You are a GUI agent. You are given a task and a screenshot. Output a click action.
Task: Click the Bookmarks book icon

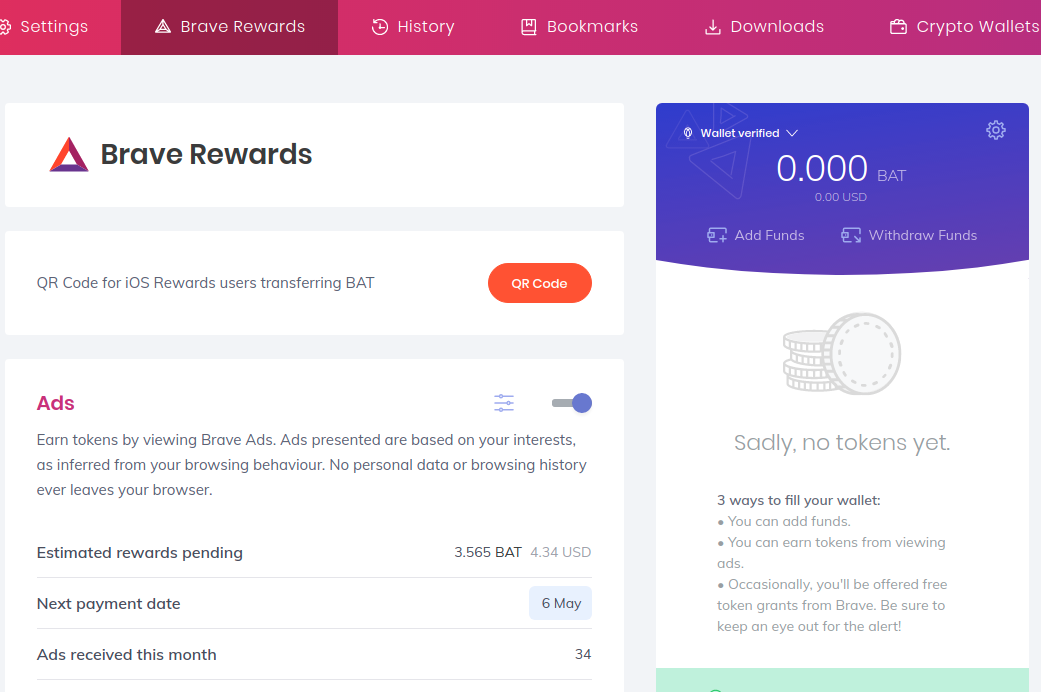(x=529, y=27)
